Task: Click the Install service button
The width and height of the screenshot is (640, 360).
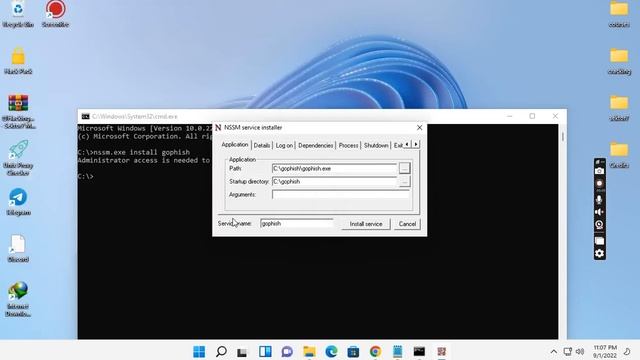Action: (x=366, y=224)
